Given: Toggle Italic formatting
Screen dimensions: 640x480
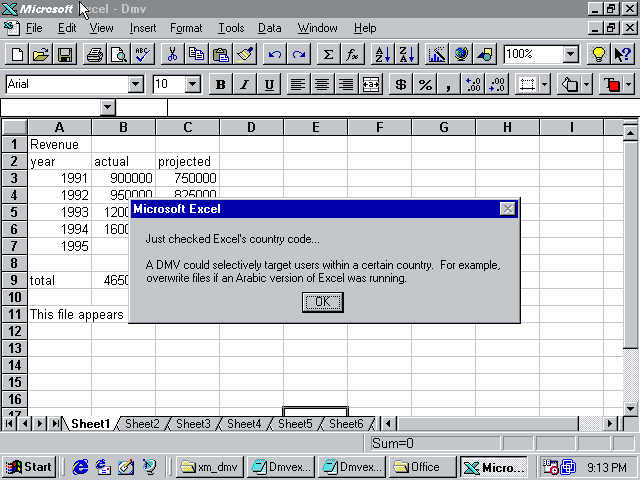Looking at the screenshot, I should tap(244, 84).
